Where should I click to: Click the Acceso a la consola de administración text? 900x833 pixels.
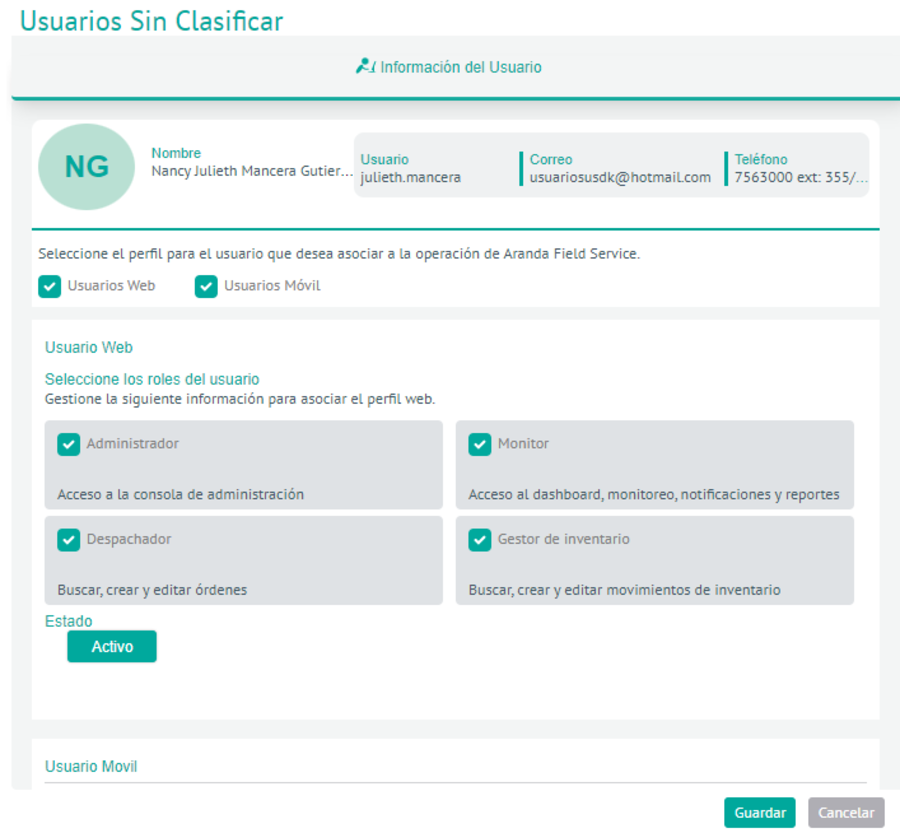[181, 494]
